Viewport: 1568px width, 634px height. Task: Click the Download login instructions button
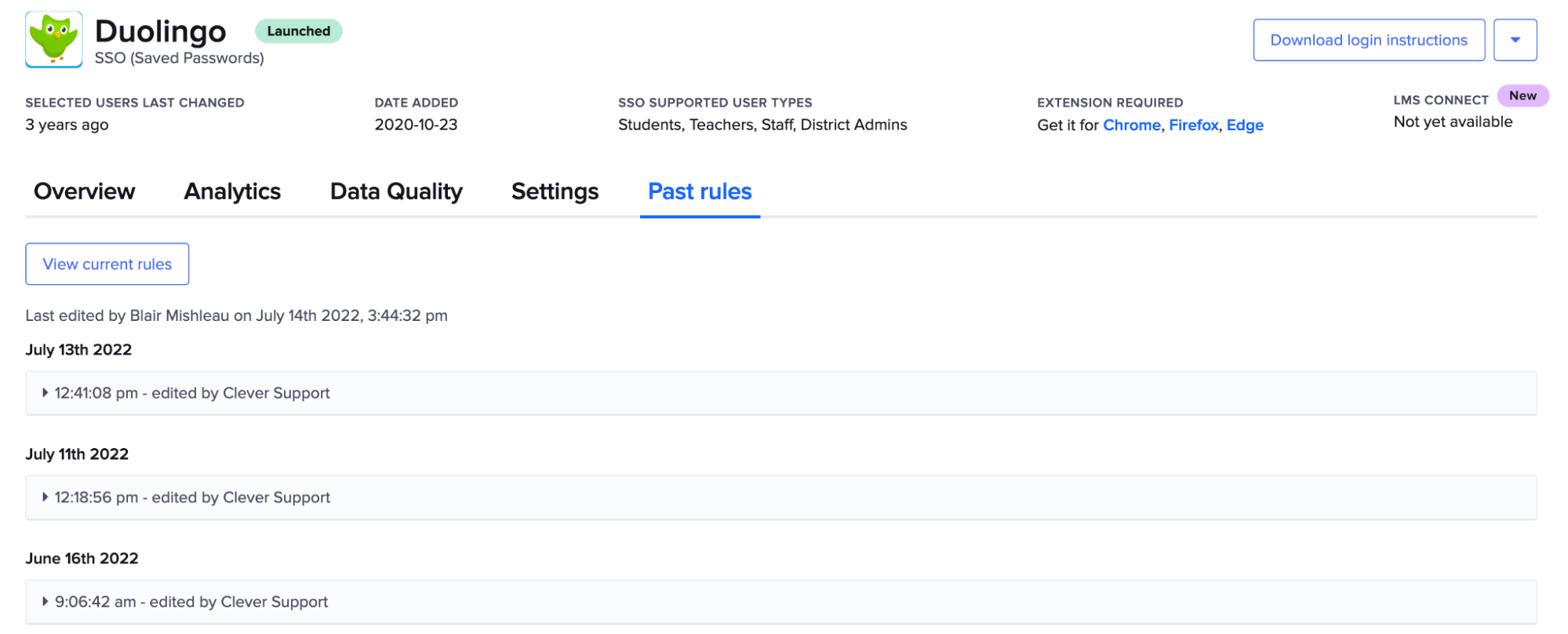click(1368, 39)
